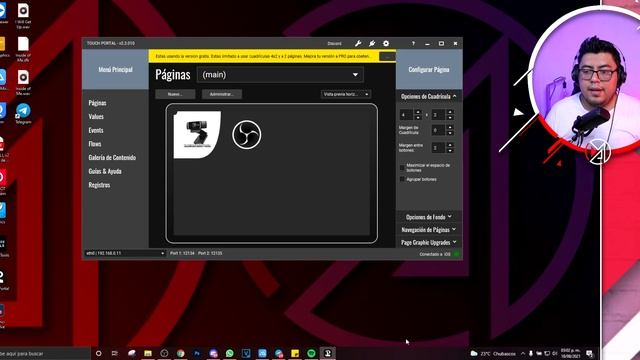Collapse Opciones de Cuadrícula section
This screenshot has height=360, width=640.
click(429, 96)
